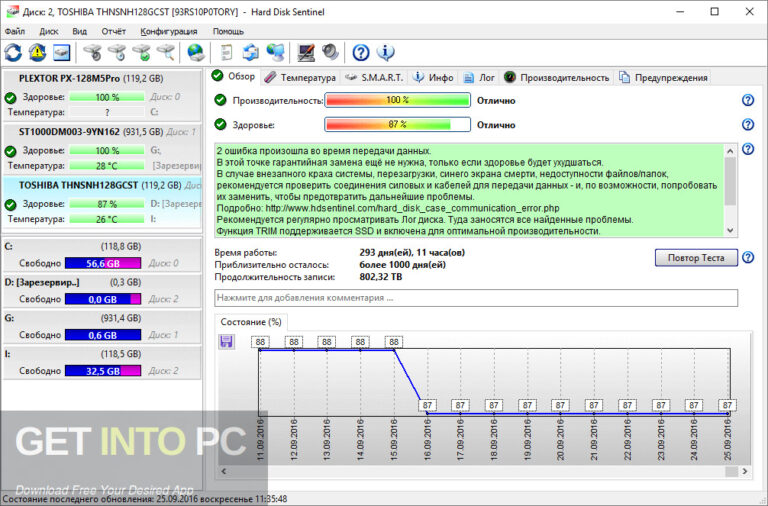Click the blue refresh arrows toolbar icon
Image resolution: width=768 pixels, height=506 pixels.
13,52
